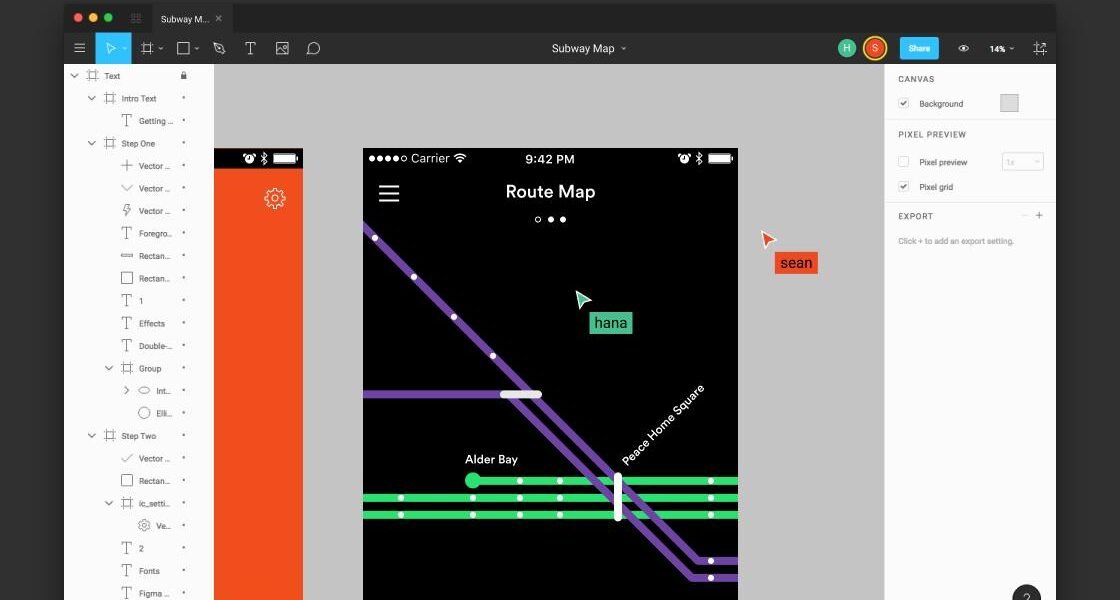Click the Alder Bay station label
The width and height of the screenshot is (1120, 600).
click(491, 459)
